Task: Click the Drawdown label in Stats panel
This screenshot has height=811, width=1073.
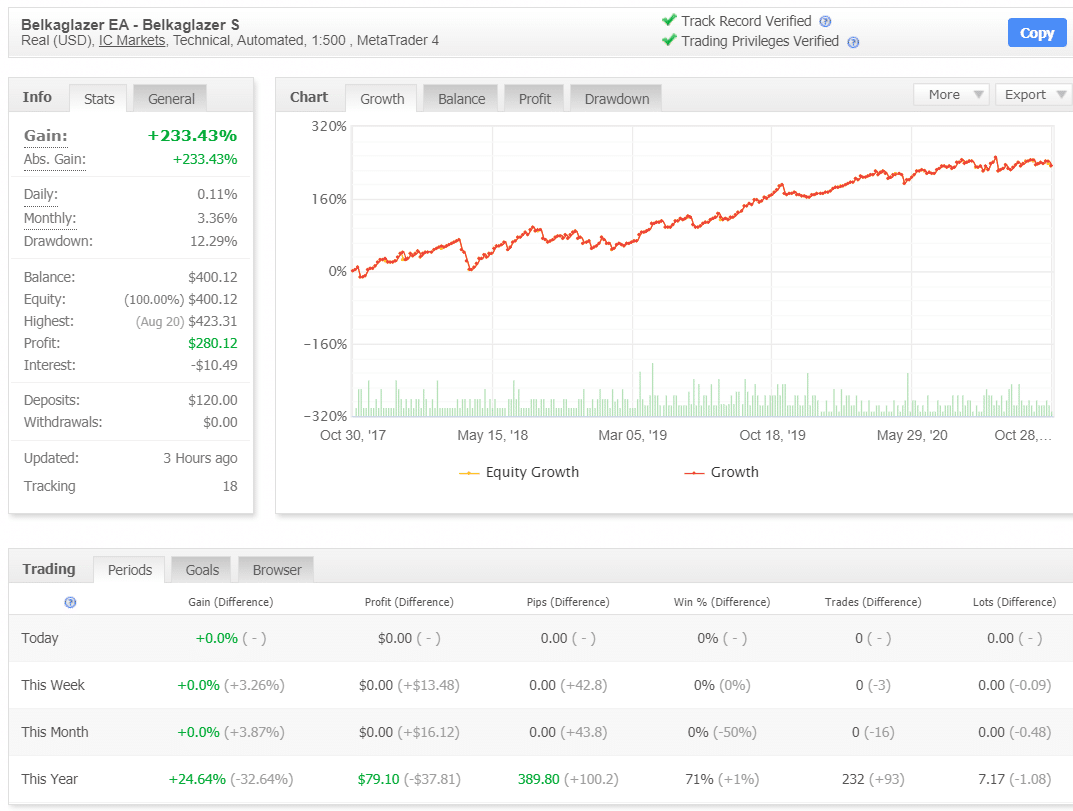Action: [x=58, y=241]
